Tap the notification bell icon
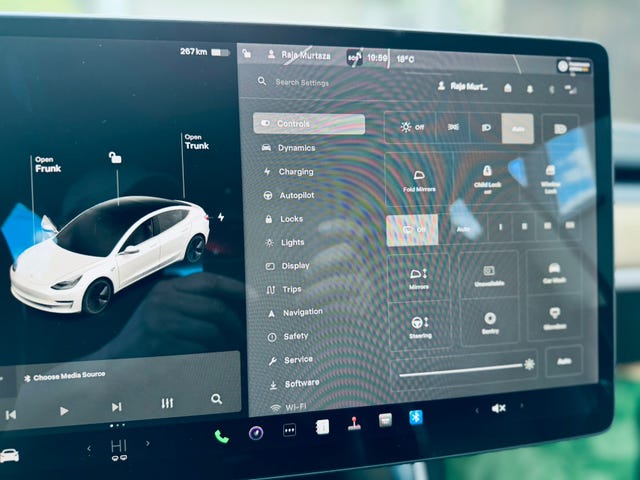Viewport: 640px width, 480px height. click(530, 89)
